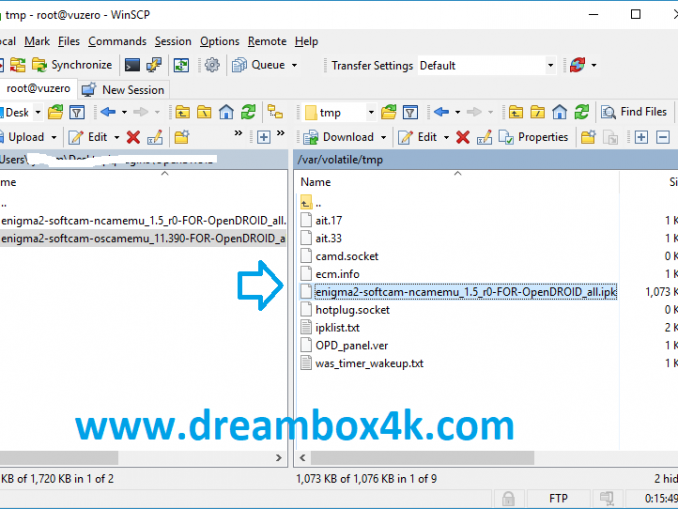Select local oscamemu_11.390 ipk file
The height and width of the screenshot is (509, 678).
click(x=143, y=239)
